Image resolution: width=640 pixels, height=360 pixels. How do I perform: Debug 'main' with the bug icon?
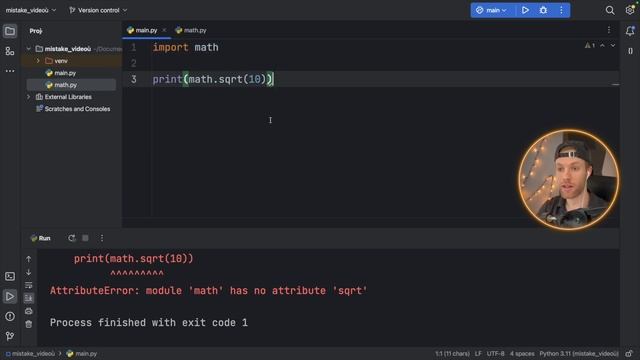[543, 10]
